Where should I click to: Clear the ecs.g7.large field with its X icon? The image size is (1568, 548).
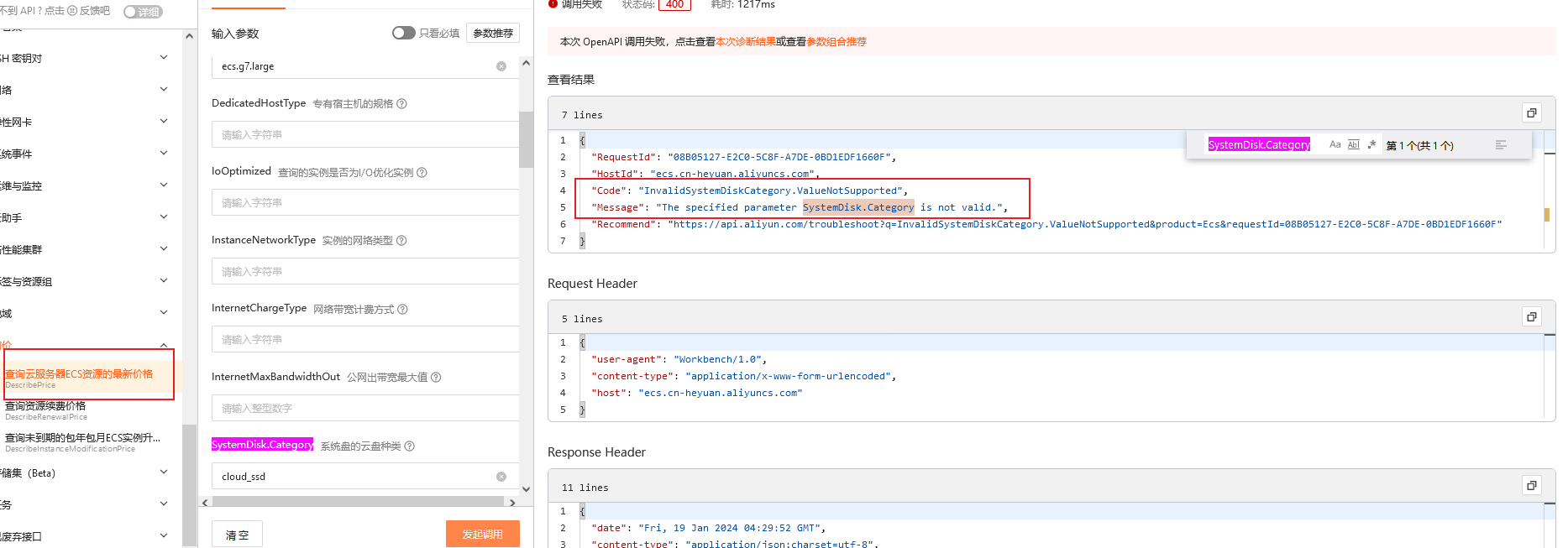pos(501,66)
